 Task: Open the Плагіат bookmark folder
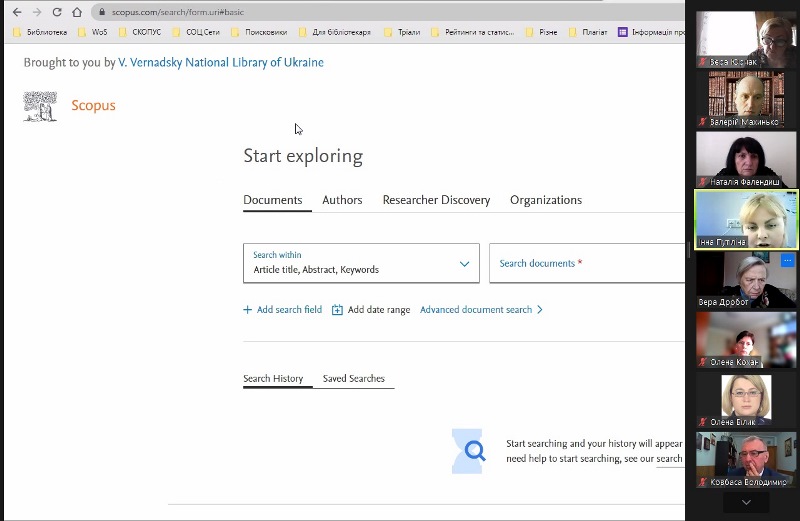point(588,32)
